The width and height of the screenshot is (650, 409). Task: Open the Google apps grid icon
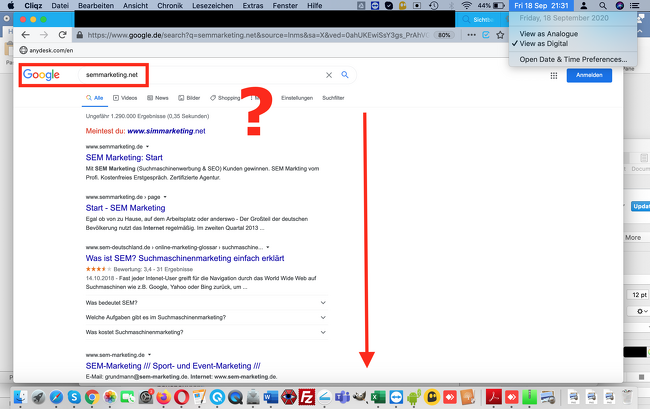coord(553,75)
